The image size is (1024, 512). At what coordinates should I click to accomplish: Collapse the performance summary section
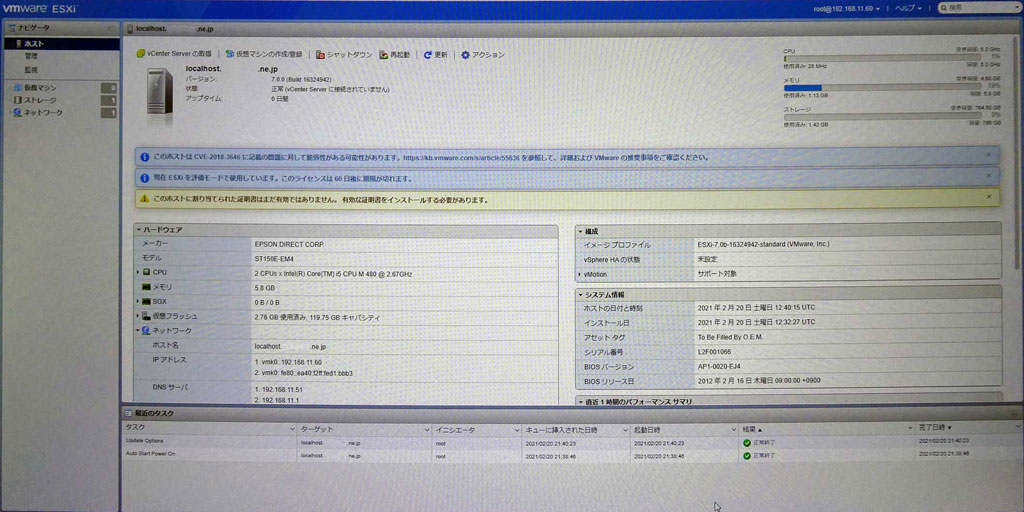click(x=580, y=402)
